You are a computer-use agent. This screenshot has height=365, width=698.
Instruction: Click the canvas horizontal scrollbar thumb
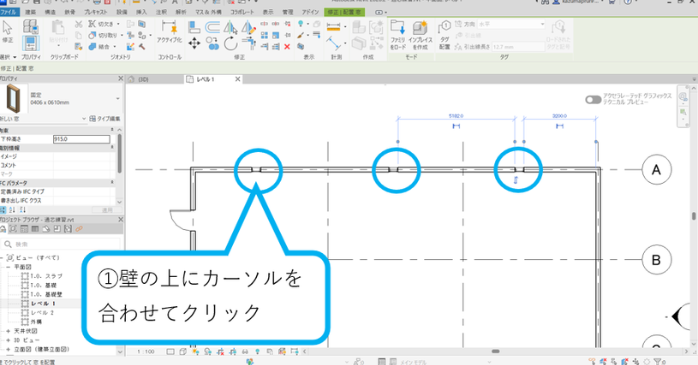[495, 352]
